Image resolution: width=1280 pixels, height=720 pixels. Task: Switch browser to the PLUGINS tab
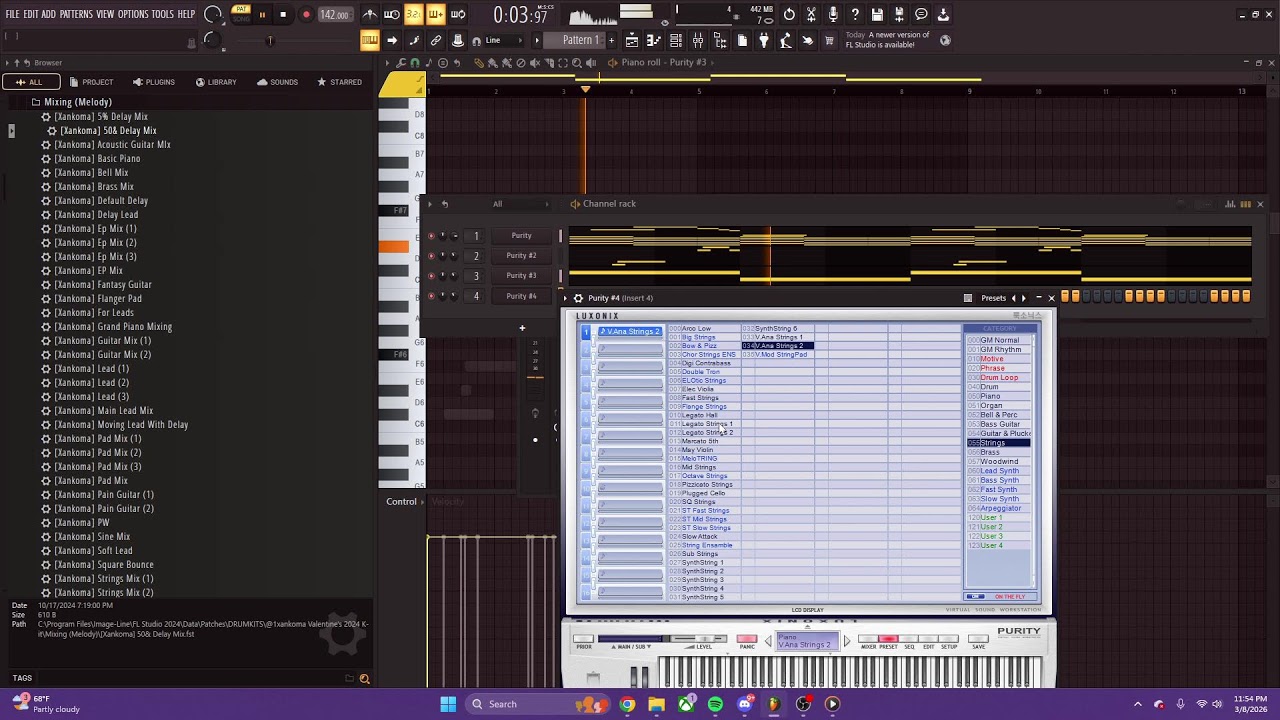click(153, 82)
